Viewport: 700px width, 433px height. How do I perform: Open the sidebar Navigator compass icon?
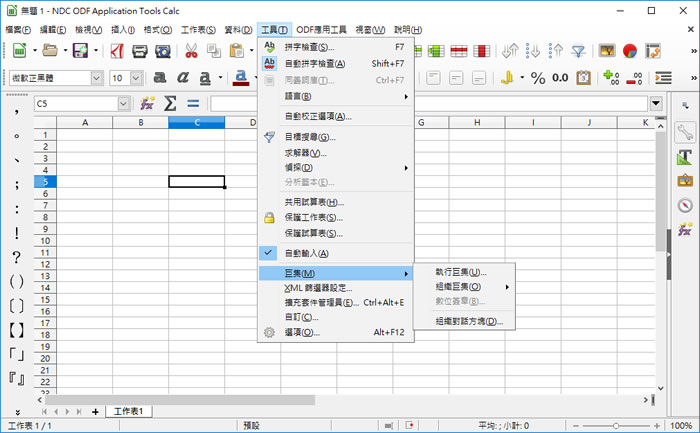point(685,205)
